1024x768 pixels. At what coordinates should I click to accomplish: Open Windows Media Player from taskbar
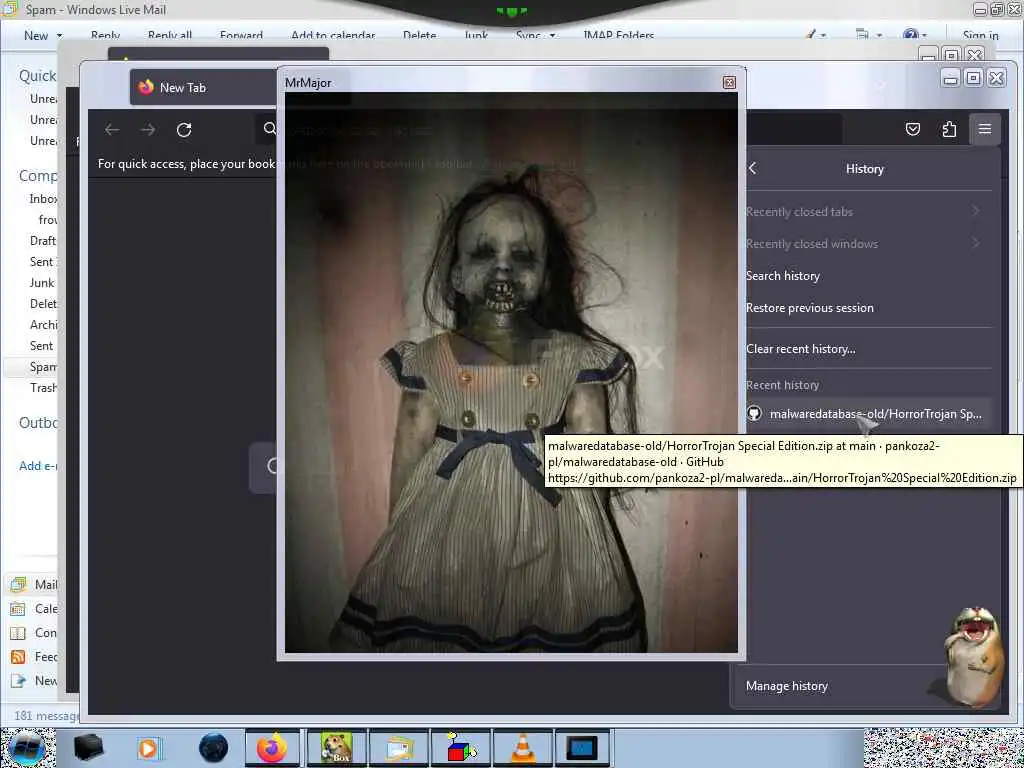click(x=150, y=748)
